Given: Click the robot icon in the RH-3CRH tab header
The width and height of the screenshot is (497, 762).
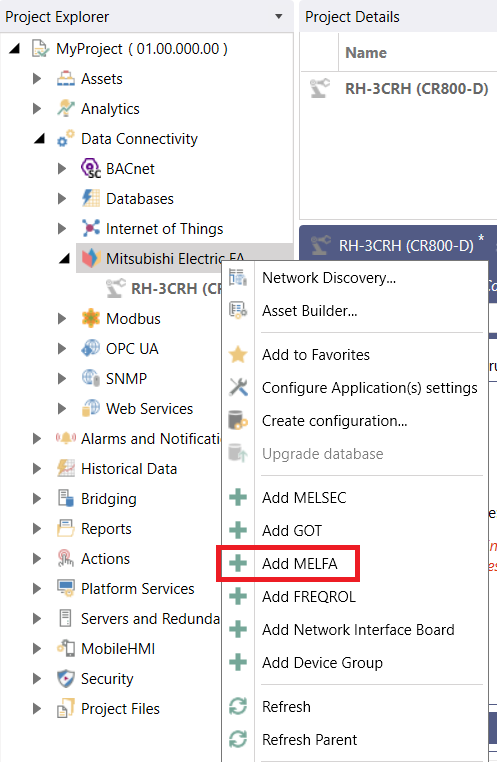Looking at the screenshot, I should point(321,245).
